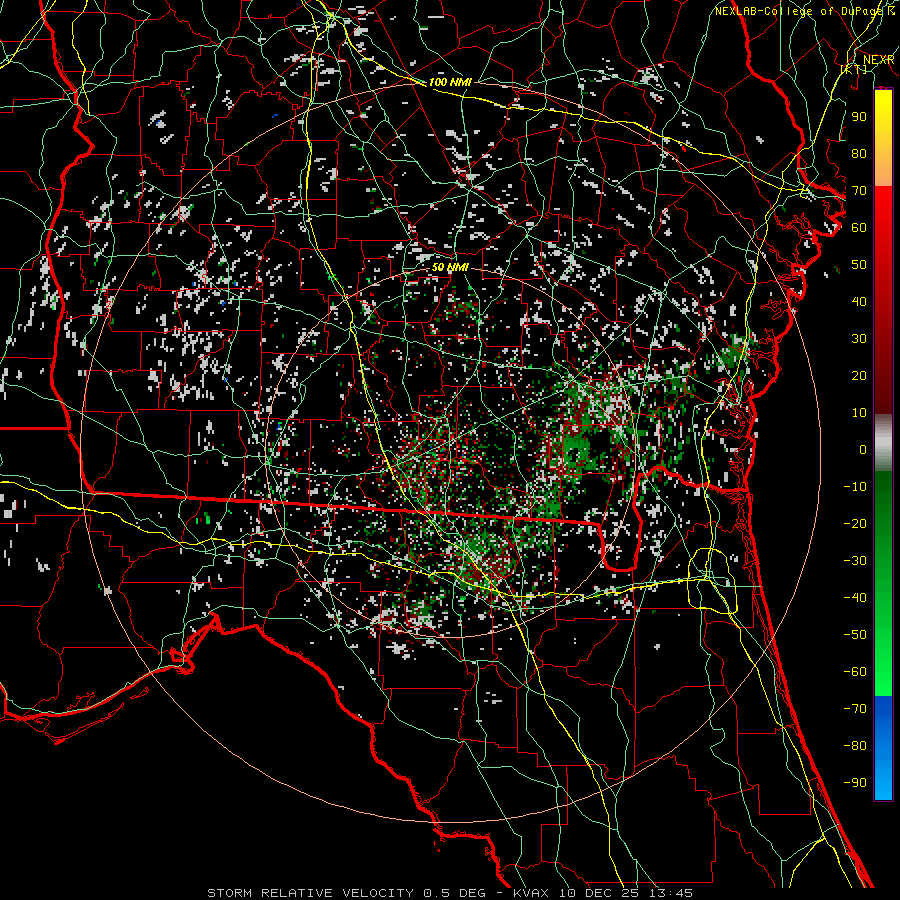
Task: Click the 50 label on velocity scale
Action: pyautogui.click(x=859, y=265)
